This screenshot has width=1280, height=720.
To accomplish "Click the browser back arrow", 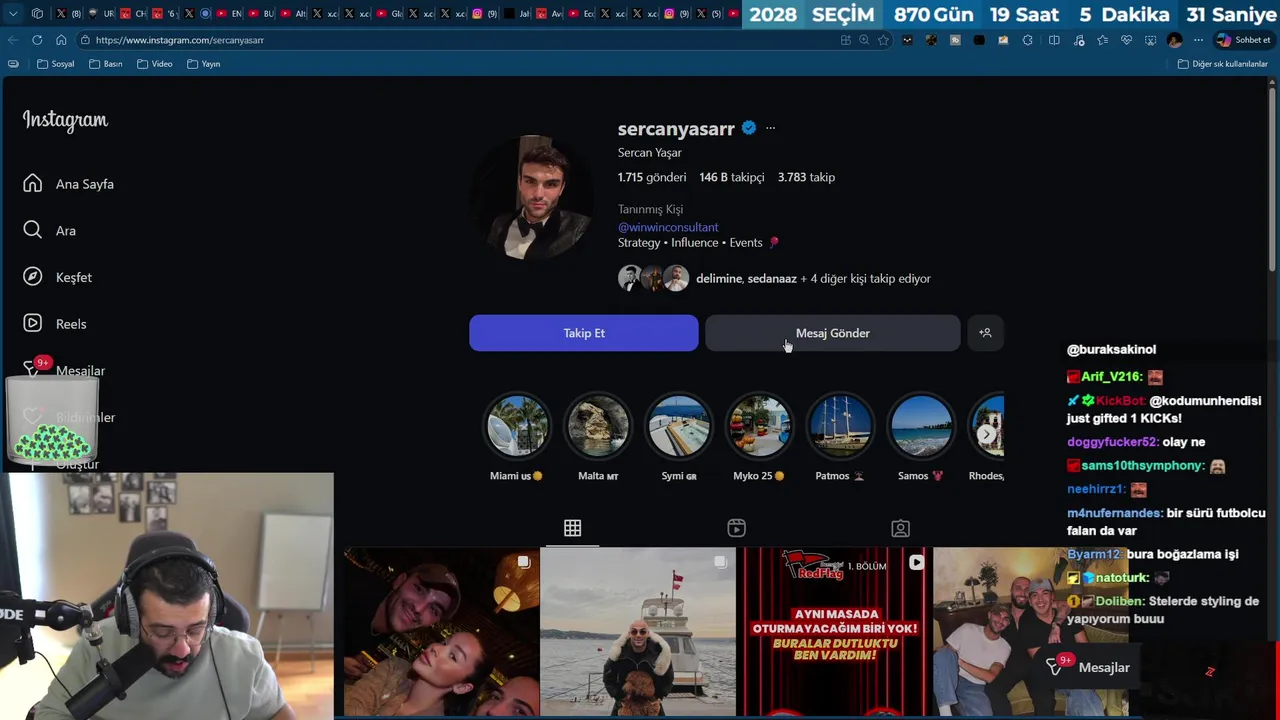I will click(x=13, y=40).
